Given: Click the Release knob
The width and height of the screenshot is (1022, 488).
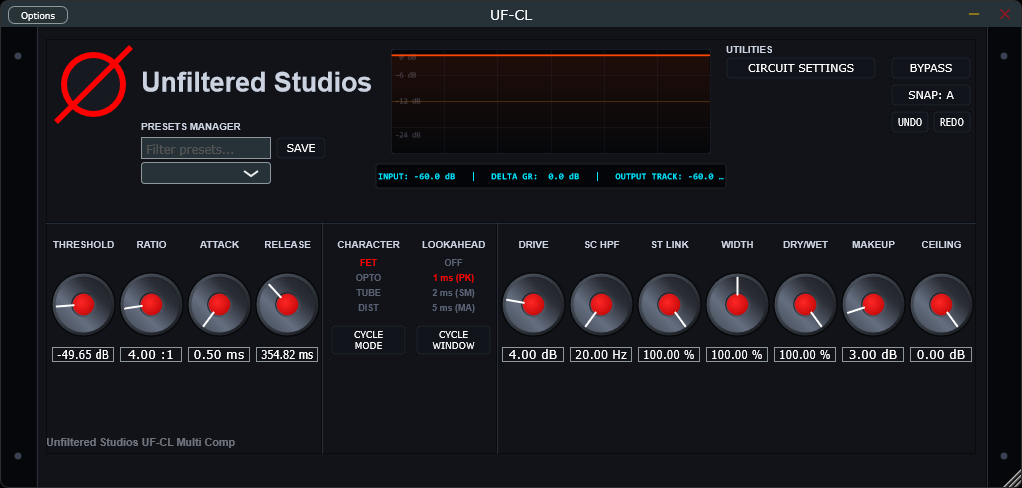Looking at the screenshot, I should pyautogui.click(x=287, y=304).
